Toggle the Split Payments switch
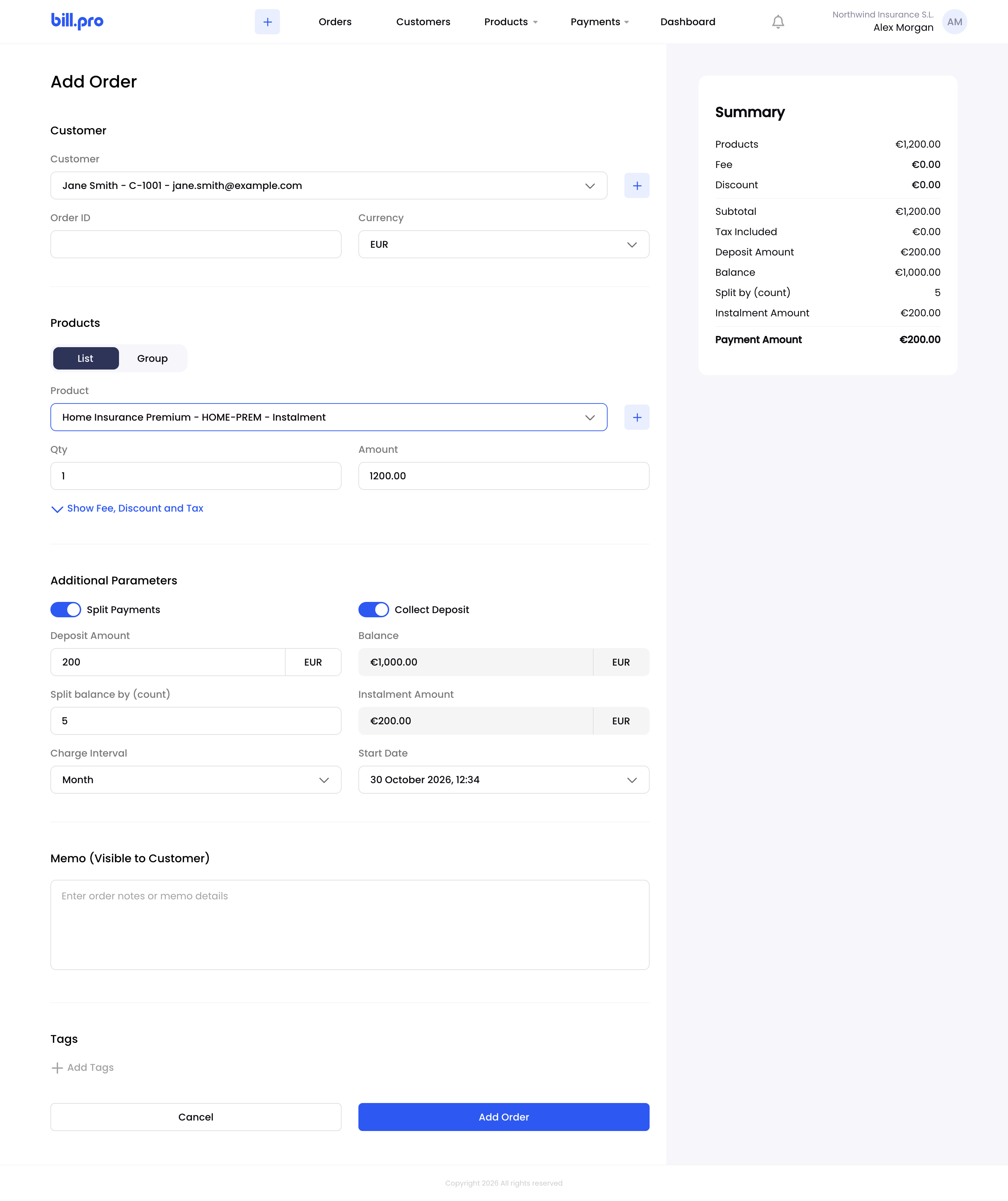The image size is (1008, 1201). (x=66, y=610)
